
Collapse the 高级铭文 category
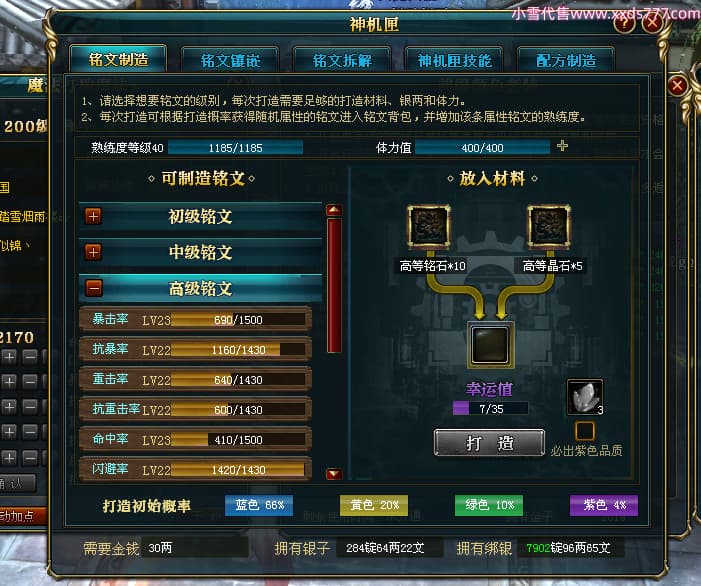(x=93, y=288)
